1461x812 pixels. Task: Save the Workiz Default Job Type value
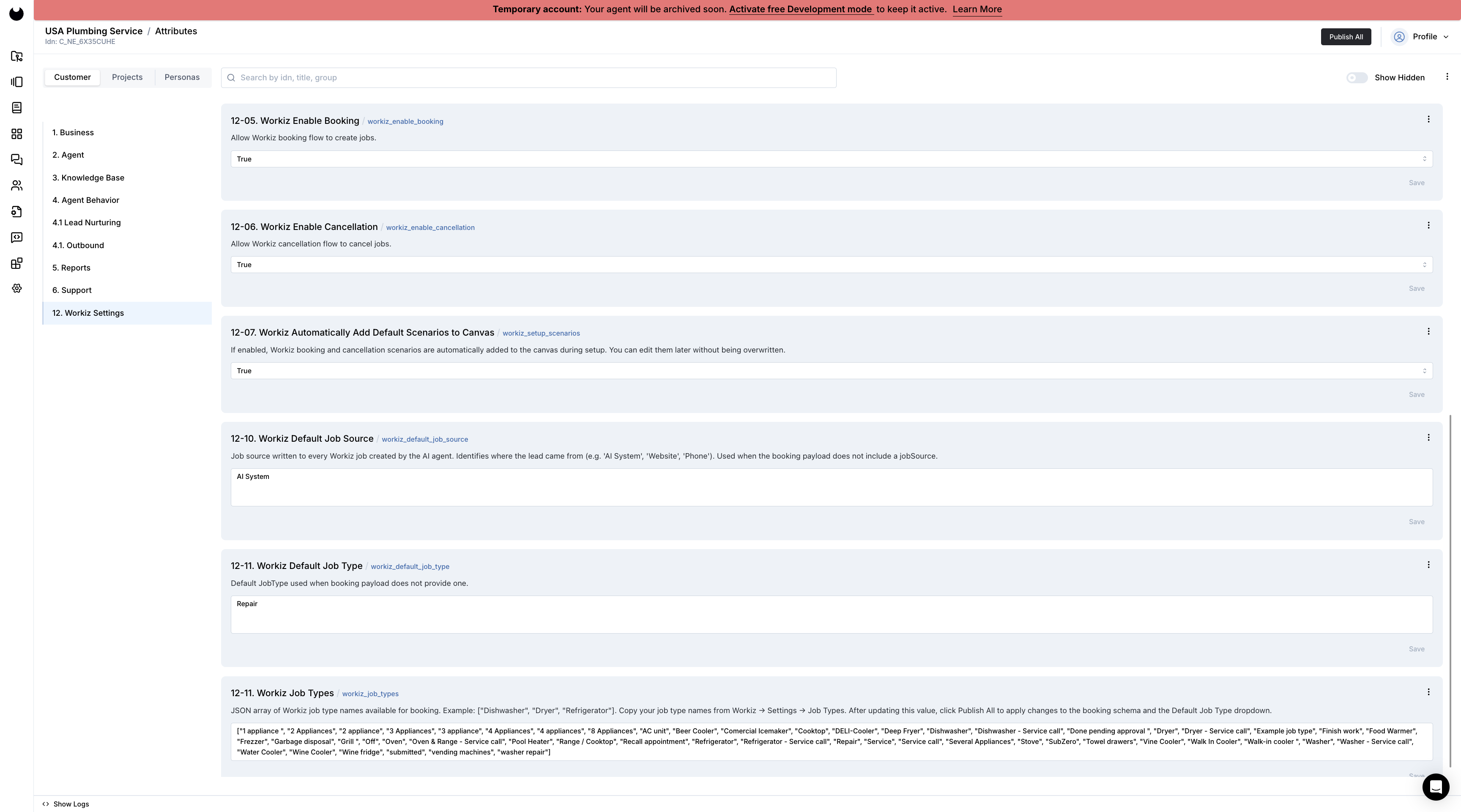coord(1416,649)
